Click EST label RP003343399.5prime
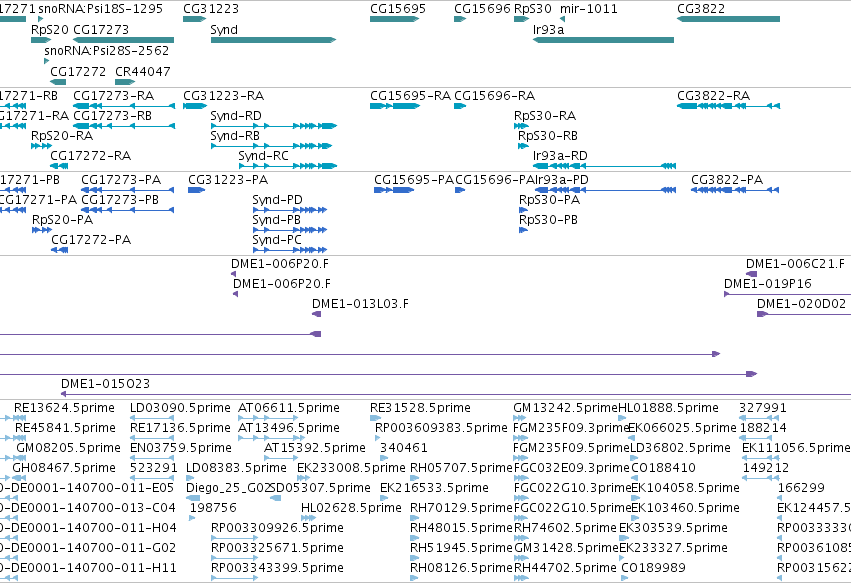Image resolution: width=851 pixels, height=583 pixels. point(277,568)
